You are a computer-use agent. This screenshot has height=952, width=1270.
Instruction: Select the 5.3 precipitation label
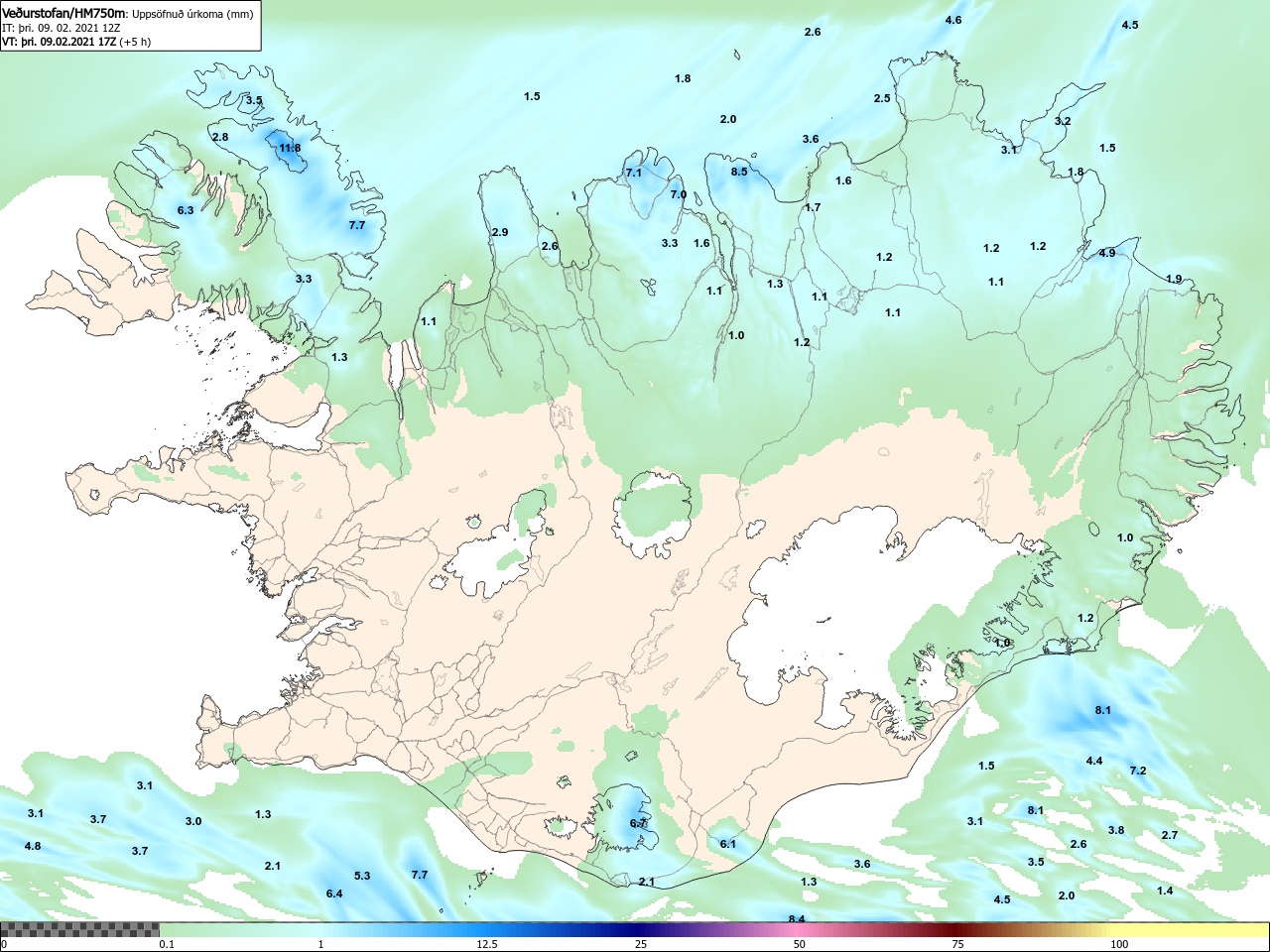(x=362, y=876)
